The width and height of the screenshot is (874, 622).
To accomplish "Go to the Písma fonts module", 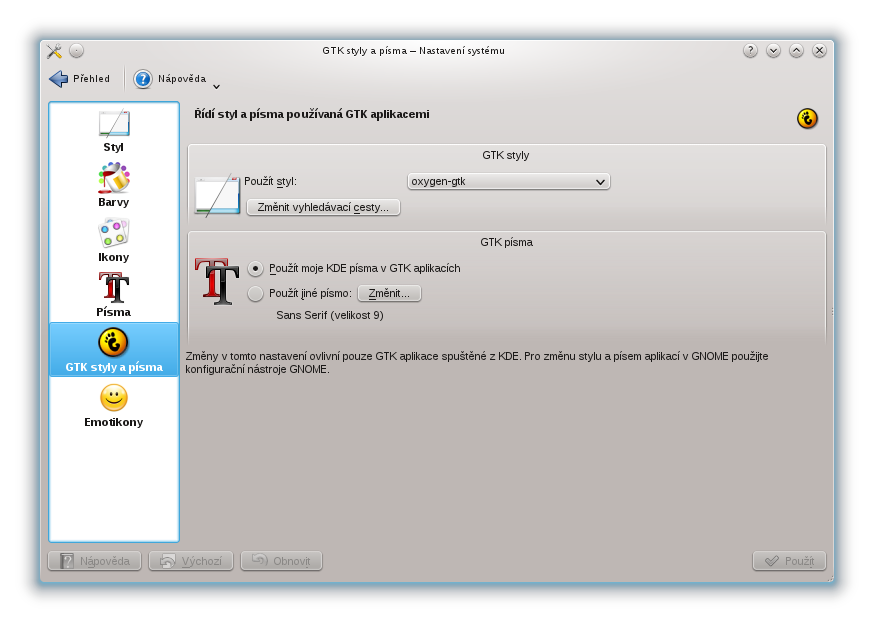I will click(x=114, y=295).
